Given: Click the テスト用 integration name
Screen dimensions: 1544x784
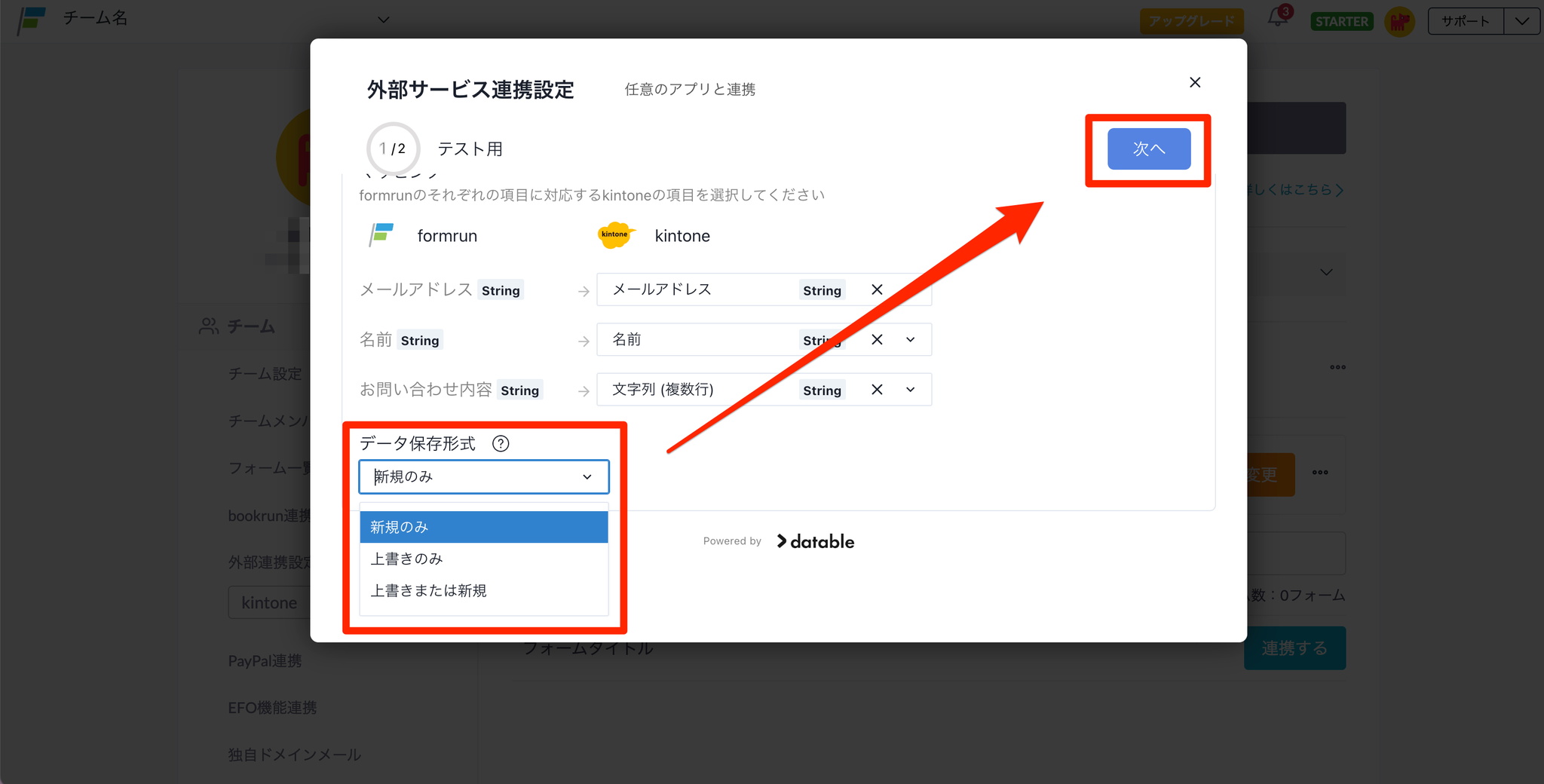Looking at the screenshot, I should click(x=470, y=149).
